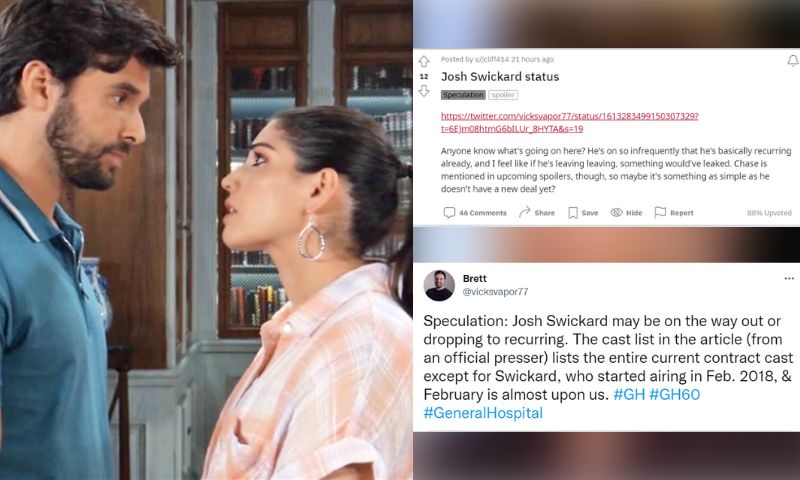The width and height of the screenshot is (800, 480).
Task: Open the twitter.com vicksvapor77 status link
Action: point(569,122)
